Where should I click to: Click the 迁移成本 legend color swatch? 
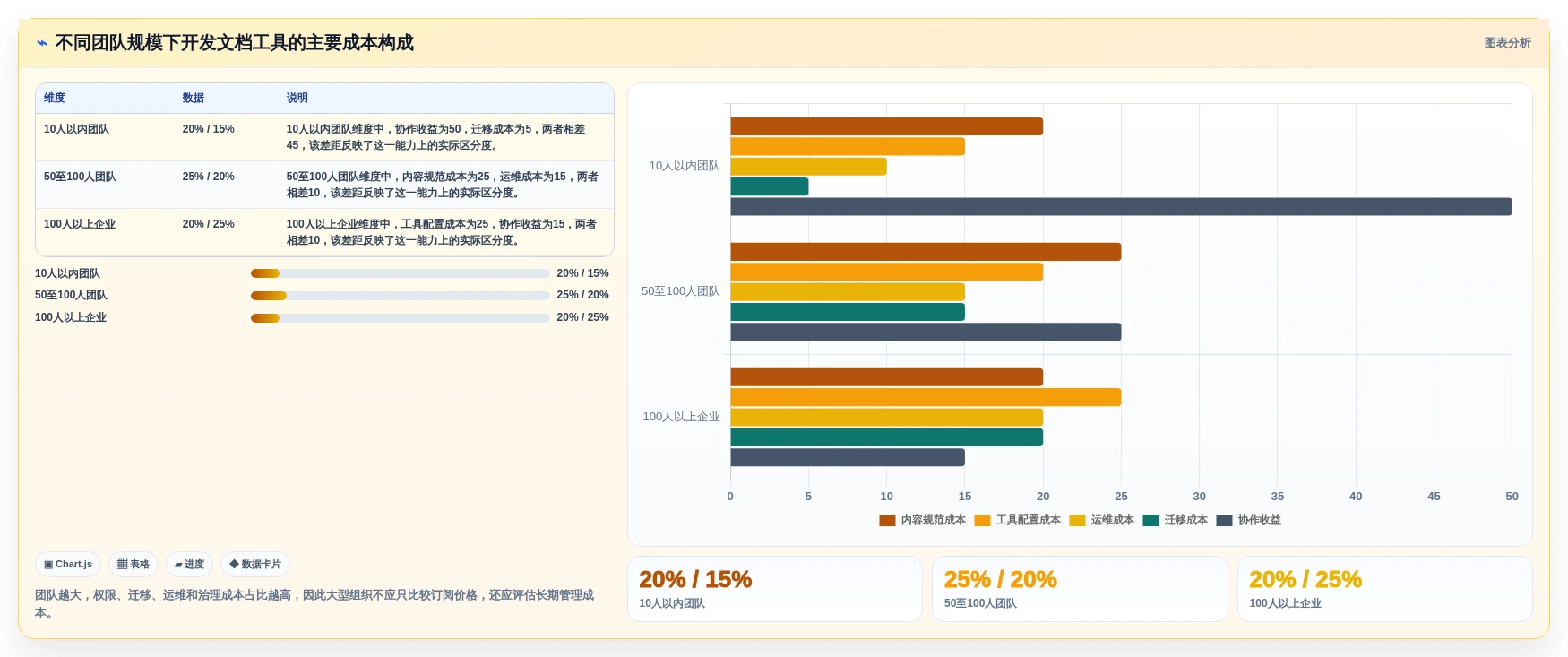(x=1150, y=521)
